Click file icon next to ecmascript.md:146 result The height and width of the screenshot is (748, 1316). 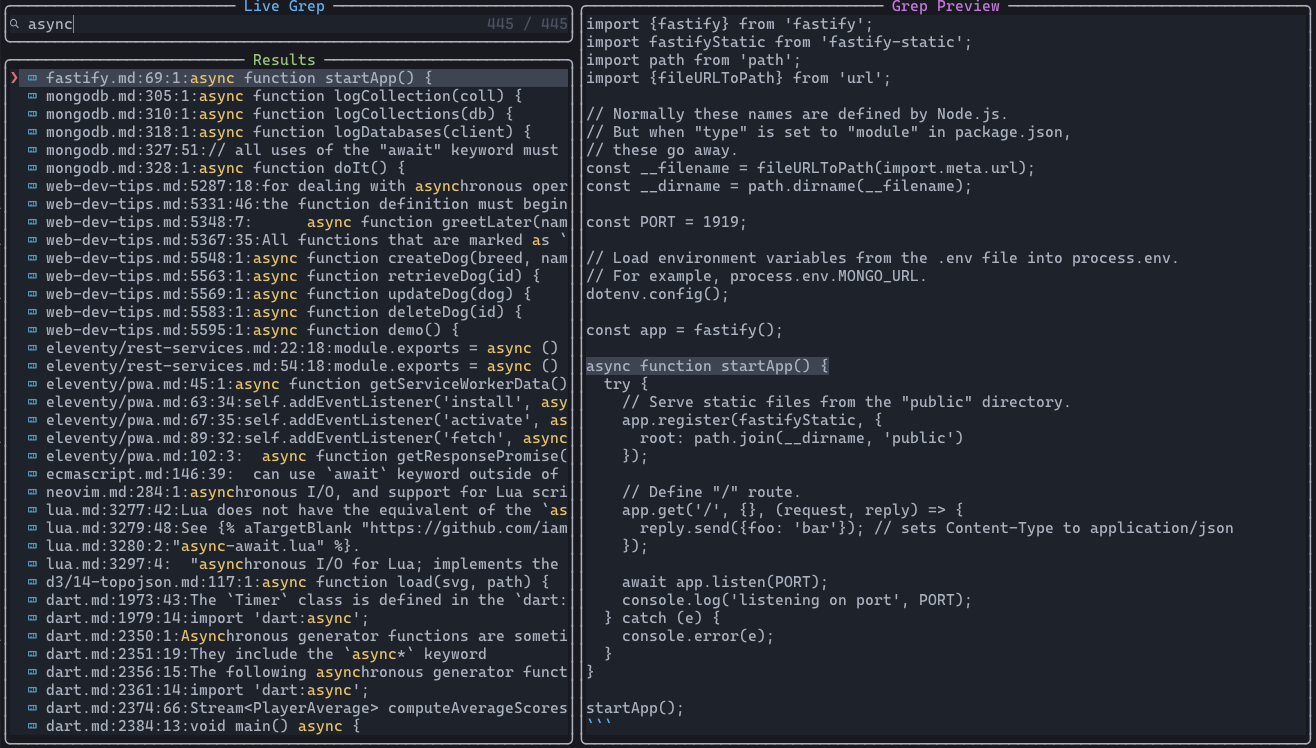tap(33, 474)
